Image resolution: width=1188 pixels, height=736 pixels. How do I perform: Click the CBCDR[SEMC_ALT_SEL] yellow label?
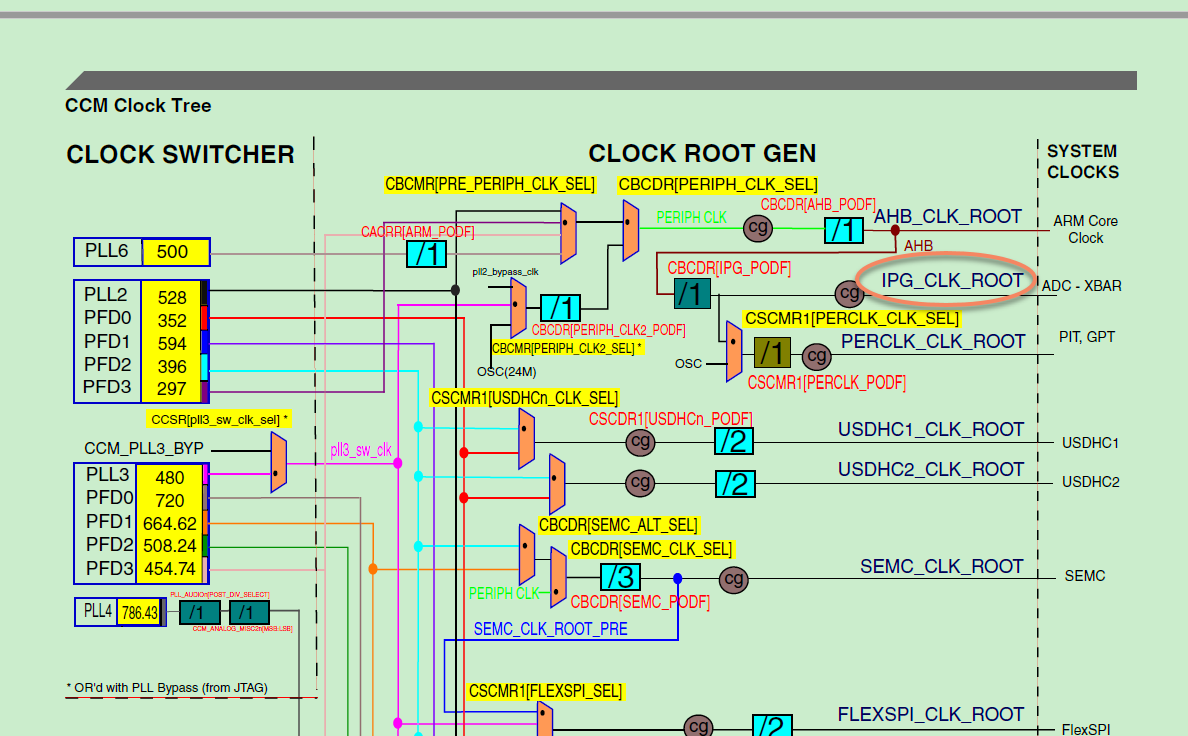618,525
